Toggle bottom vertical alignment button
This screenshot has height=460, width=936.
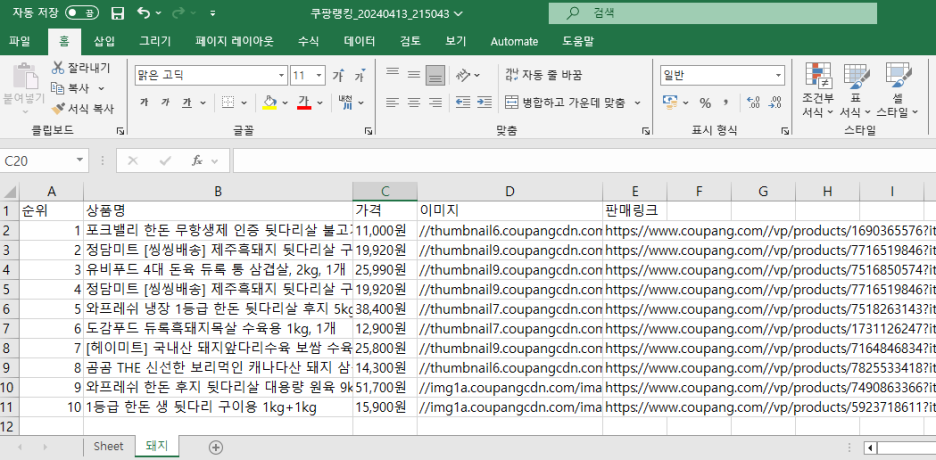tap(435, 75)
